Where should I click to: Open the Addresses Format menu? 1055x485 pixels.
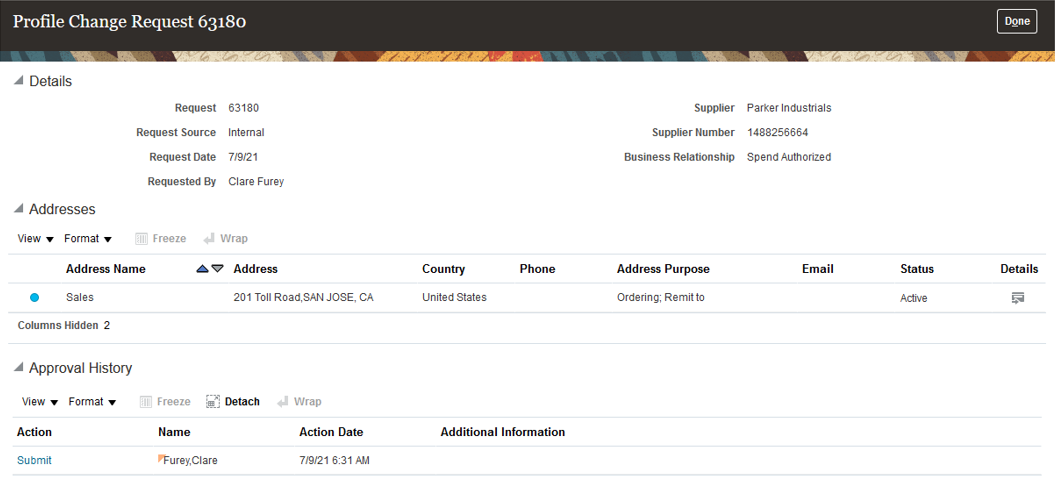87,239
